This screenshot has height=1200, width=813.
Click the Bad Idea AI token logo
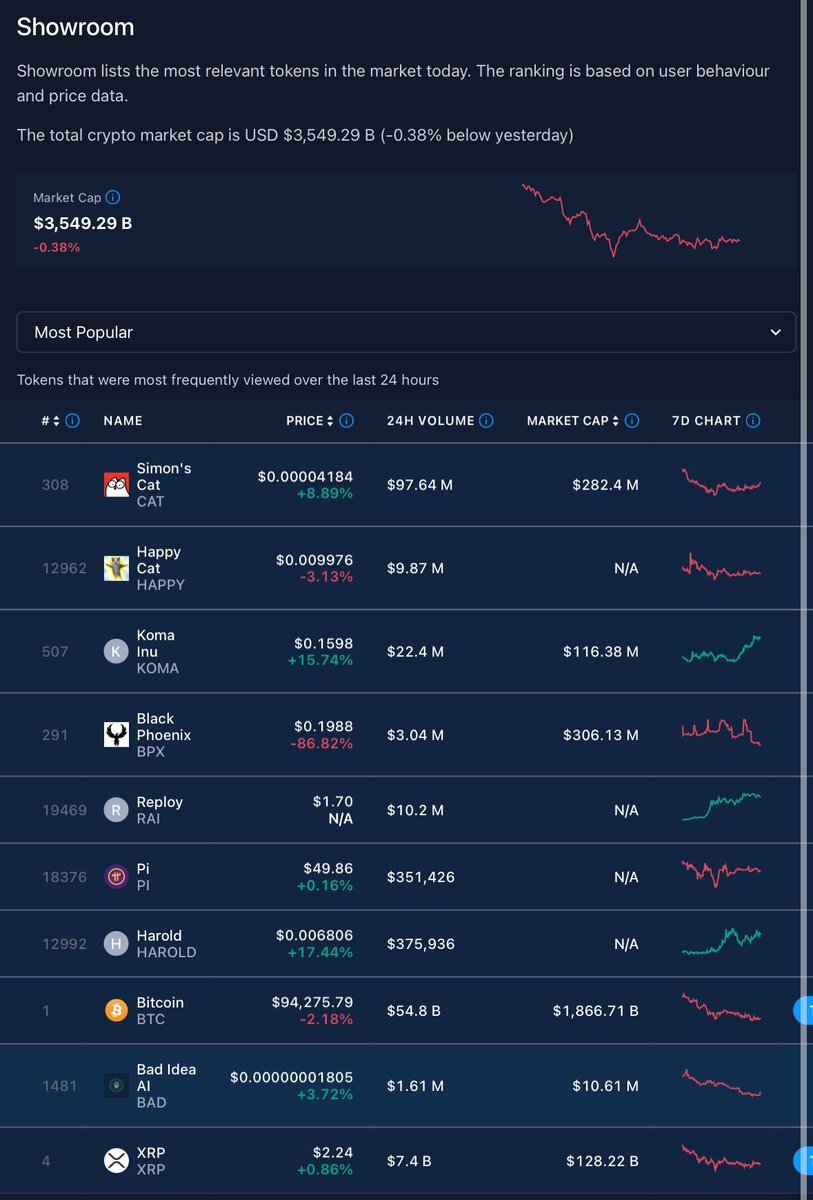117,1086
